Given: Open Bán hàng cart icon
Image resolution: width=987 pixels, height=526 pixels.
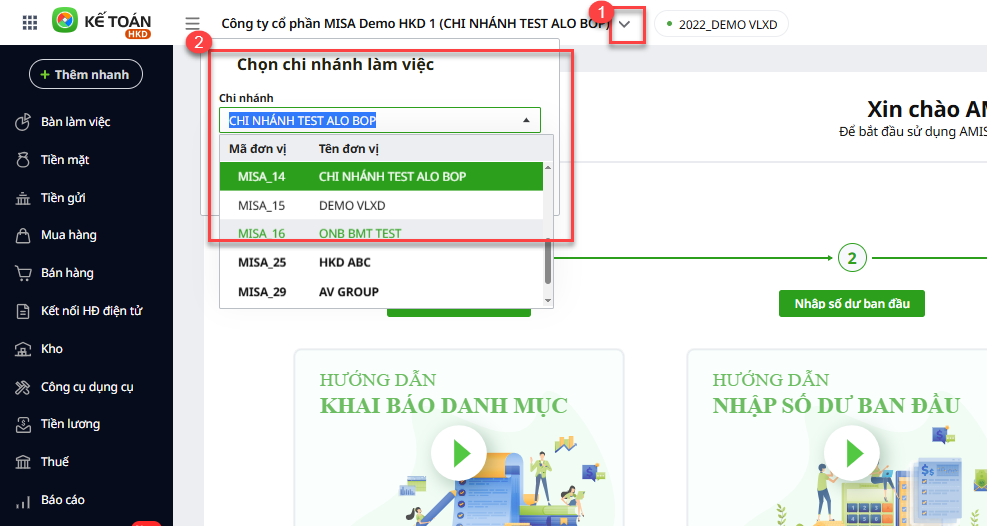Looking at the screenshot, I should pyautogui.click(x=23, y=274).
